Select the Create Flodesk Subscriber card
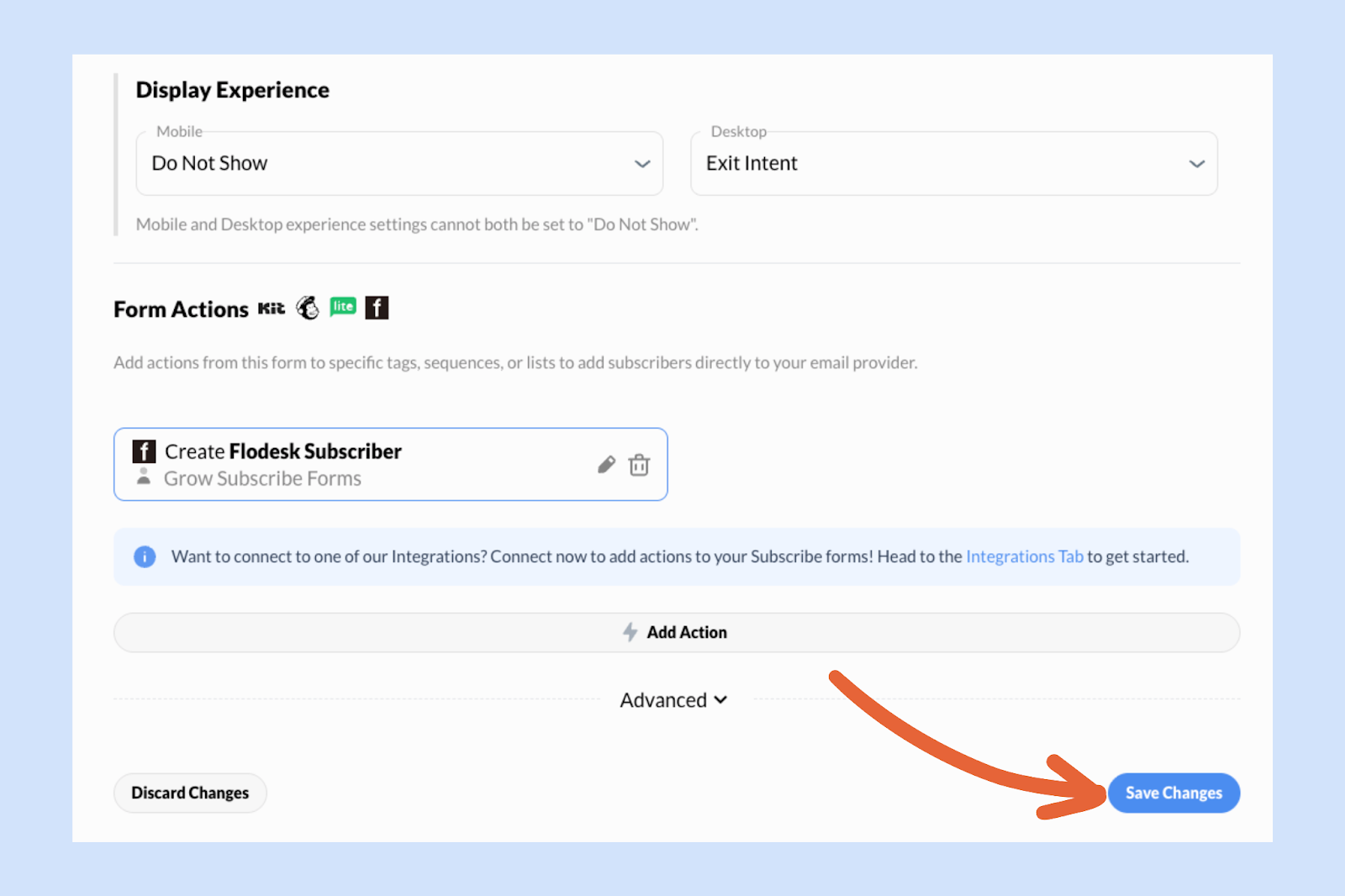Image resolution: width=1345 pixels, height=896 pixels. pyautogui.click(x=390, y=465)
